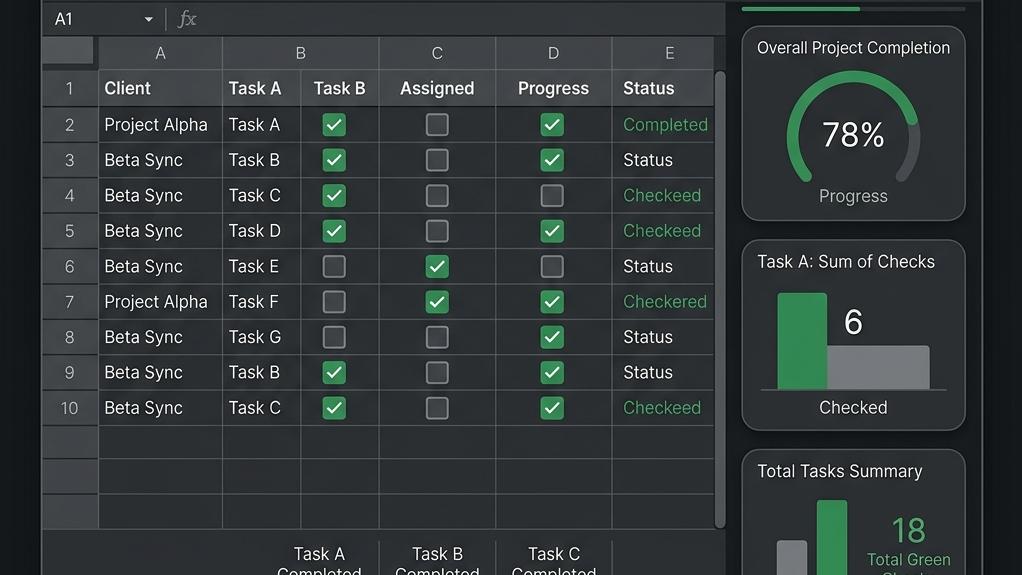Check Assigned checkbox in row 3
This screenshot has width=1022, height=575.
(x=437, y=160)
